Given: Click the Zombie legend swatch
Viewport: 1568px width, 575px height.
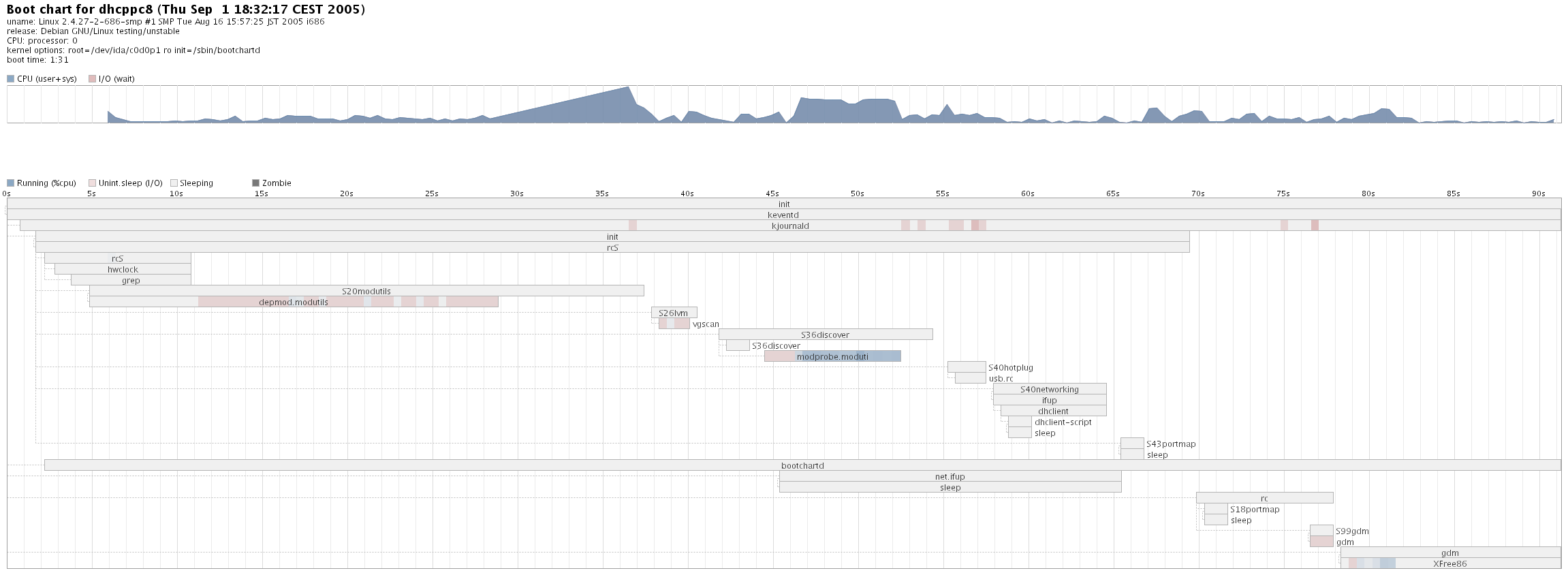Looking at the screenshot, I should pos(255,183).
